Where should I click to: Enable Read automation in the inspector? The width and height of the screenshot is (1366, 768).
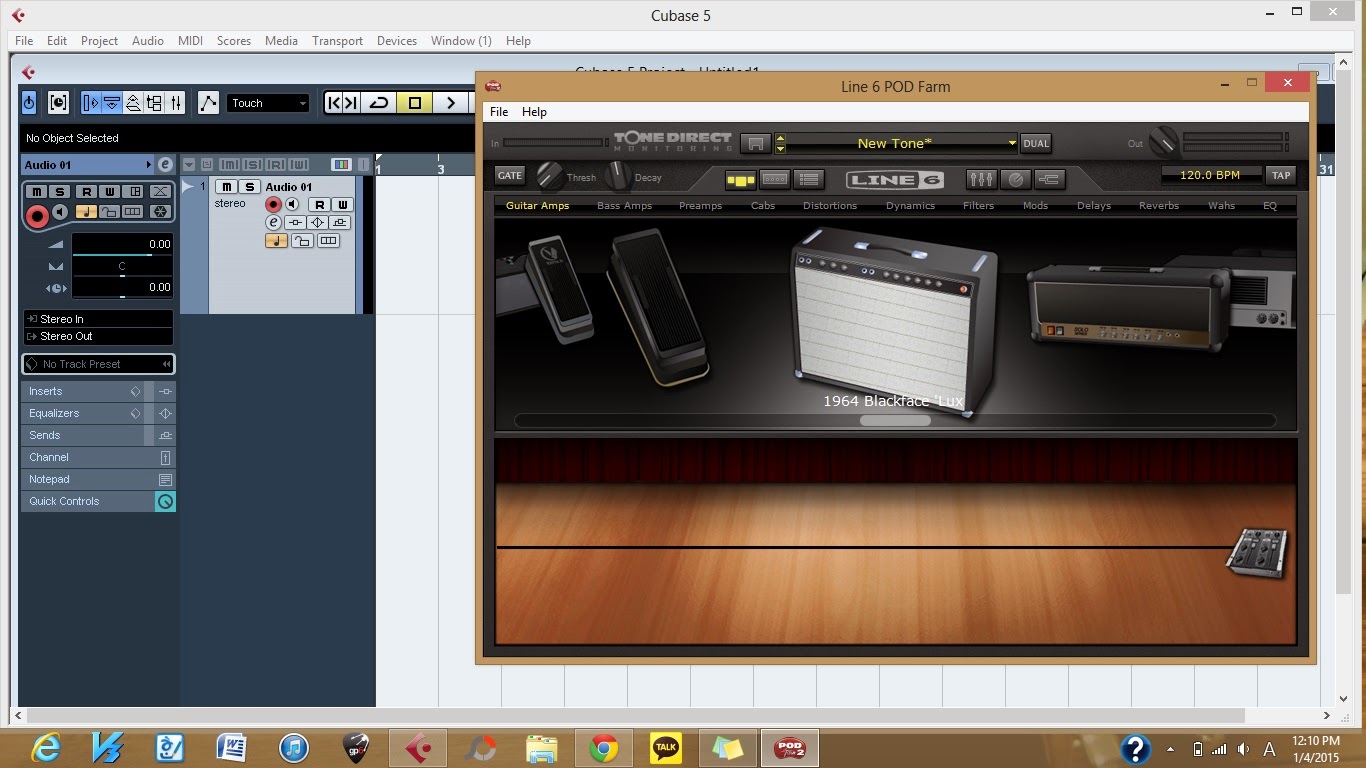pos(87,191)
